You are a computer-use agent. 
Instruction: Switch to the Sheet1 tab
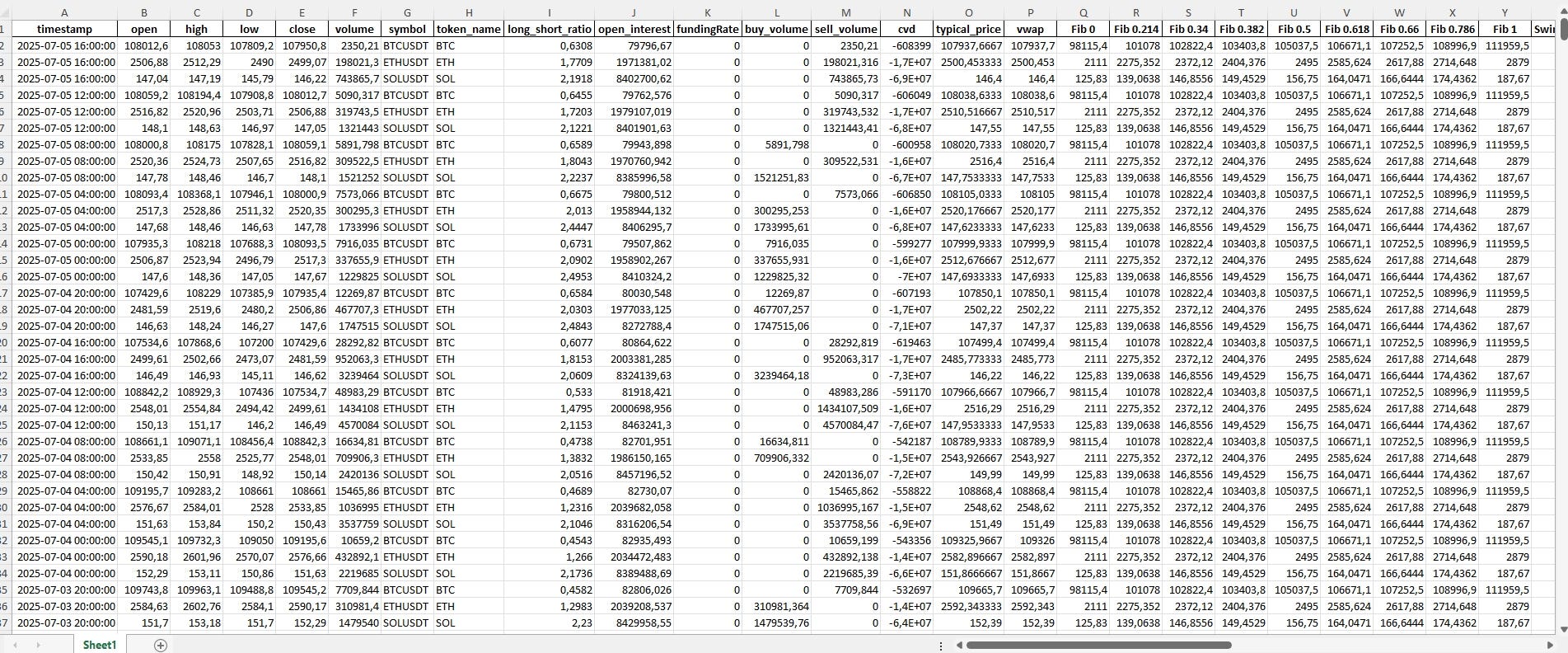[x=99, y=645]
